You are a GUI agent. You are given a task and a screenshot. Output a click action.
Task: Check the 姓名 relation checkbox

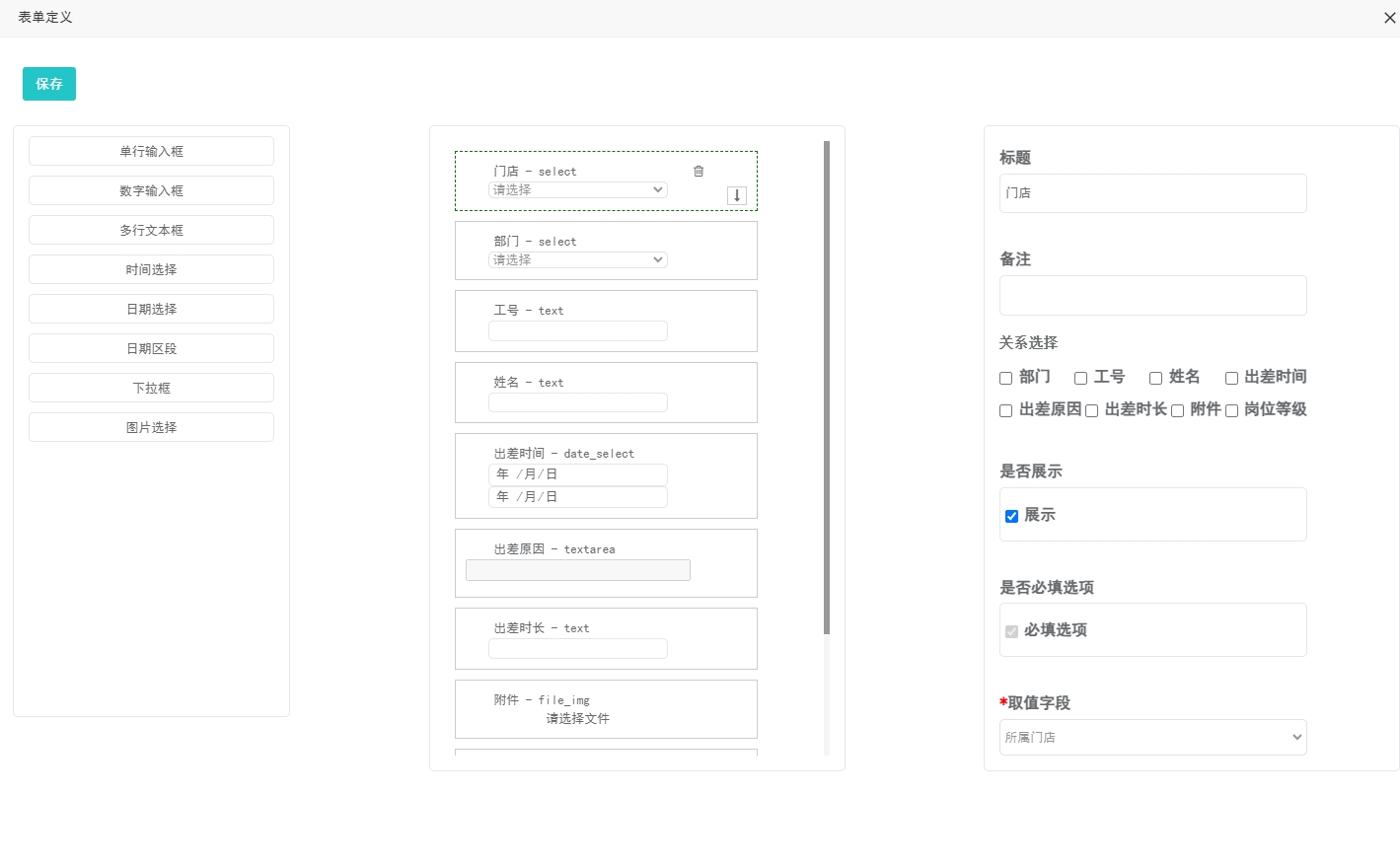(x=1156, y=378)
